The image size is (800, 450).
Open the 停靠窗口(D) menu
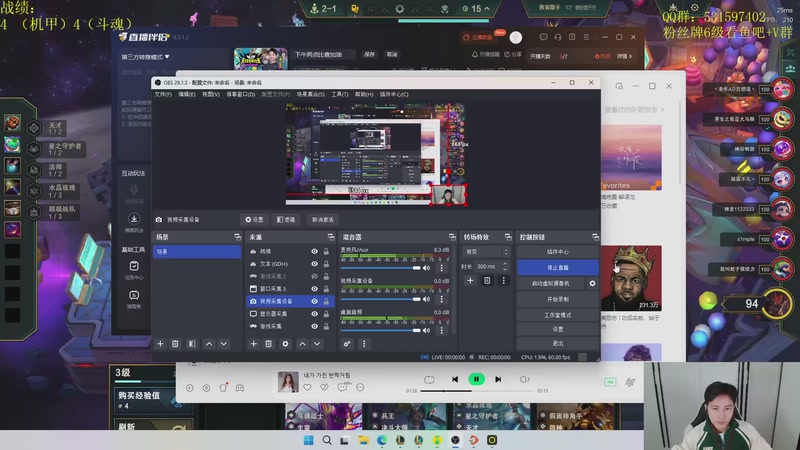click(241, 94)
